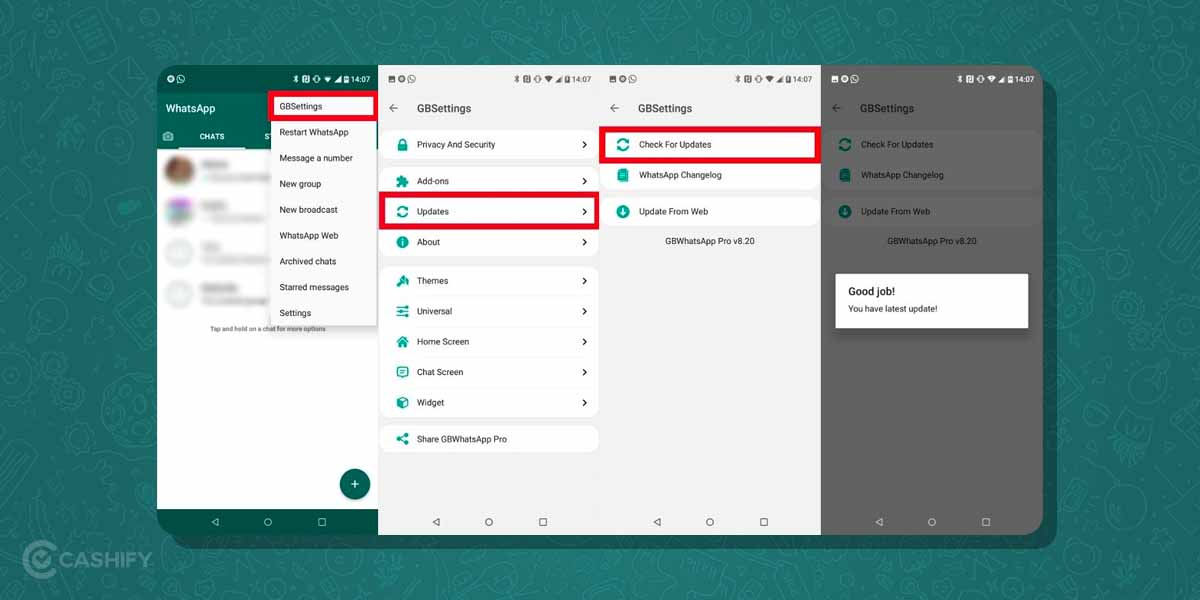The image size is (1200, 600).
Task: Tap the Android home navigation button
Action: (x=266, y=521)
